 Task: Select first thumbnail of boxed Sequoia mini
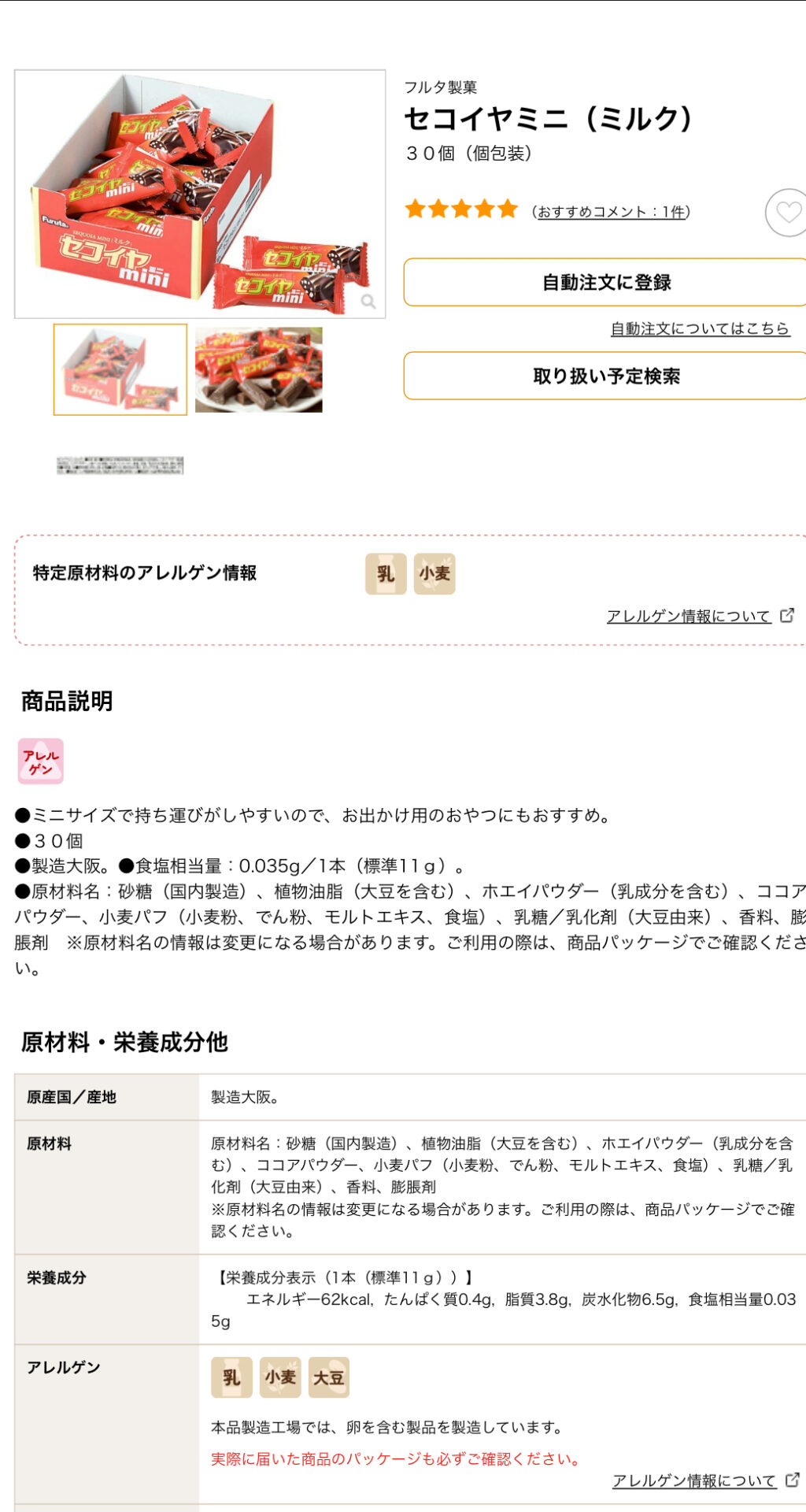(x=120, y=369)
